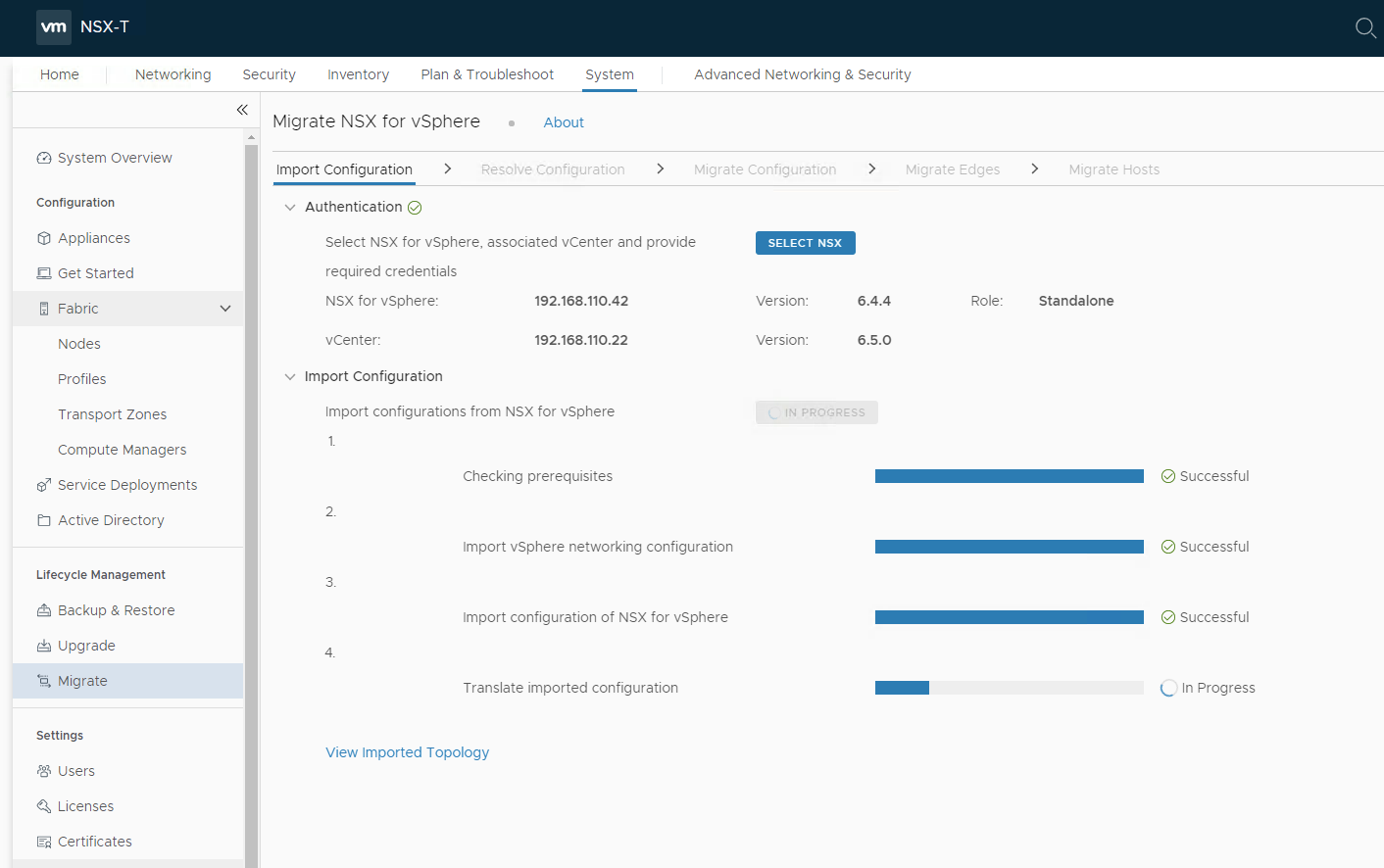1384x868 pixels.
Task: Open the Home tab
Action: (60, 74)
